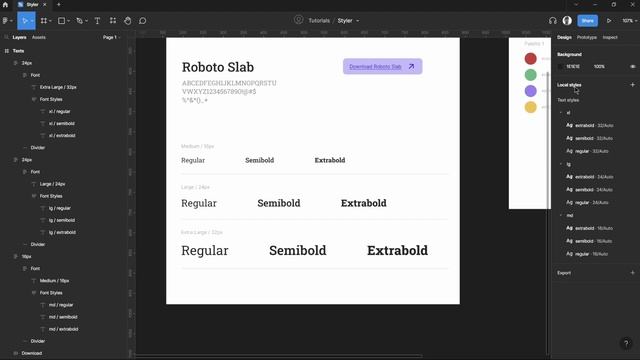
Task: Add a new local style with plus
Action: tap(632, 85)
